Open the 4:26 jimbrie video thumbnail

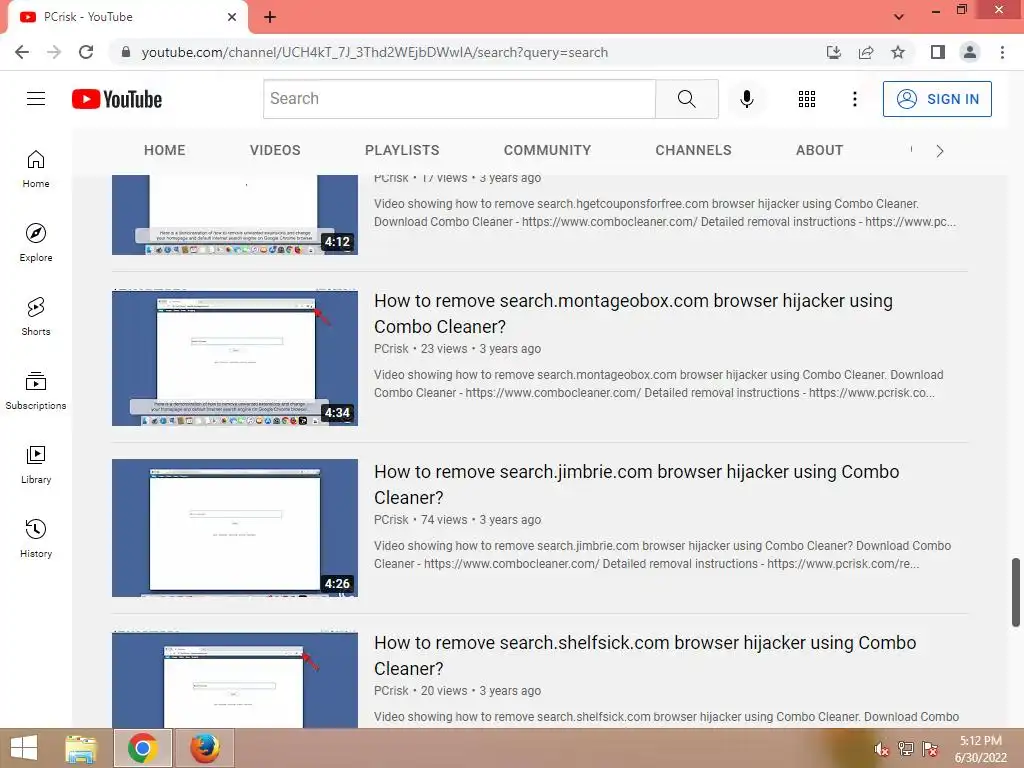[x=234, y=528]
